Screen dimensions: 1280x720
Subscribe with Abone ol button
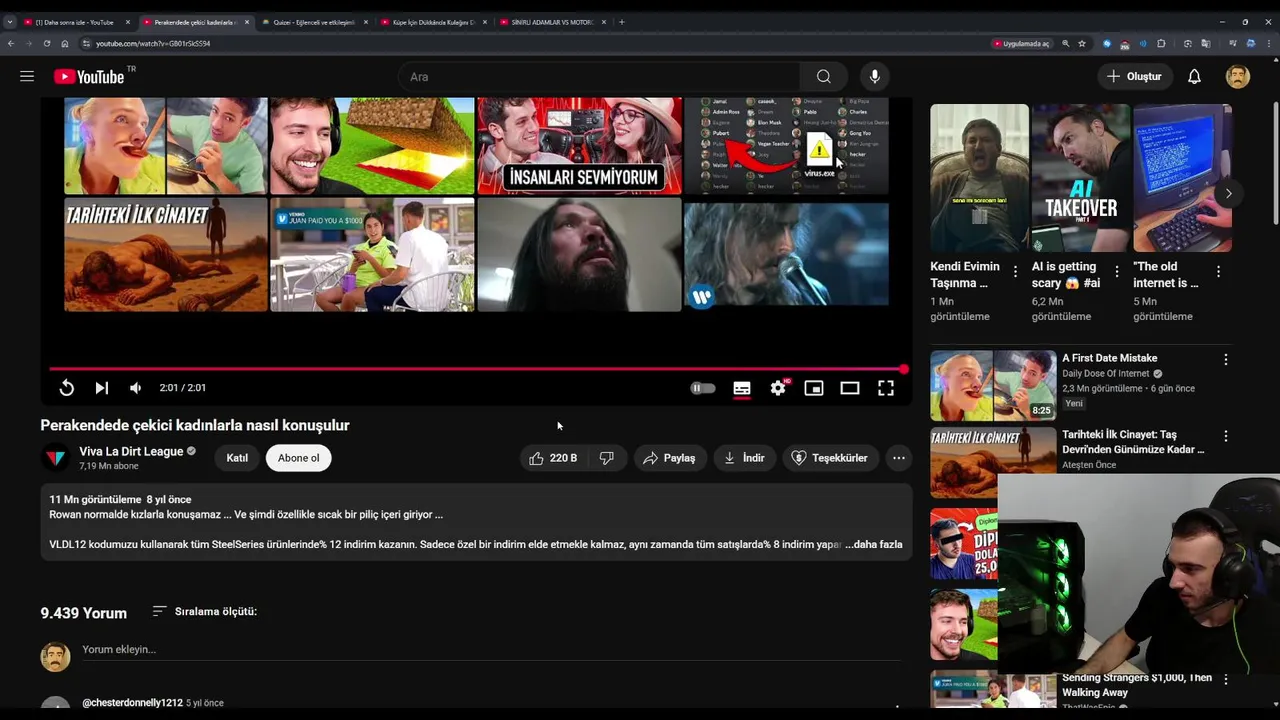pyautogui.click(x=299, y=458)
